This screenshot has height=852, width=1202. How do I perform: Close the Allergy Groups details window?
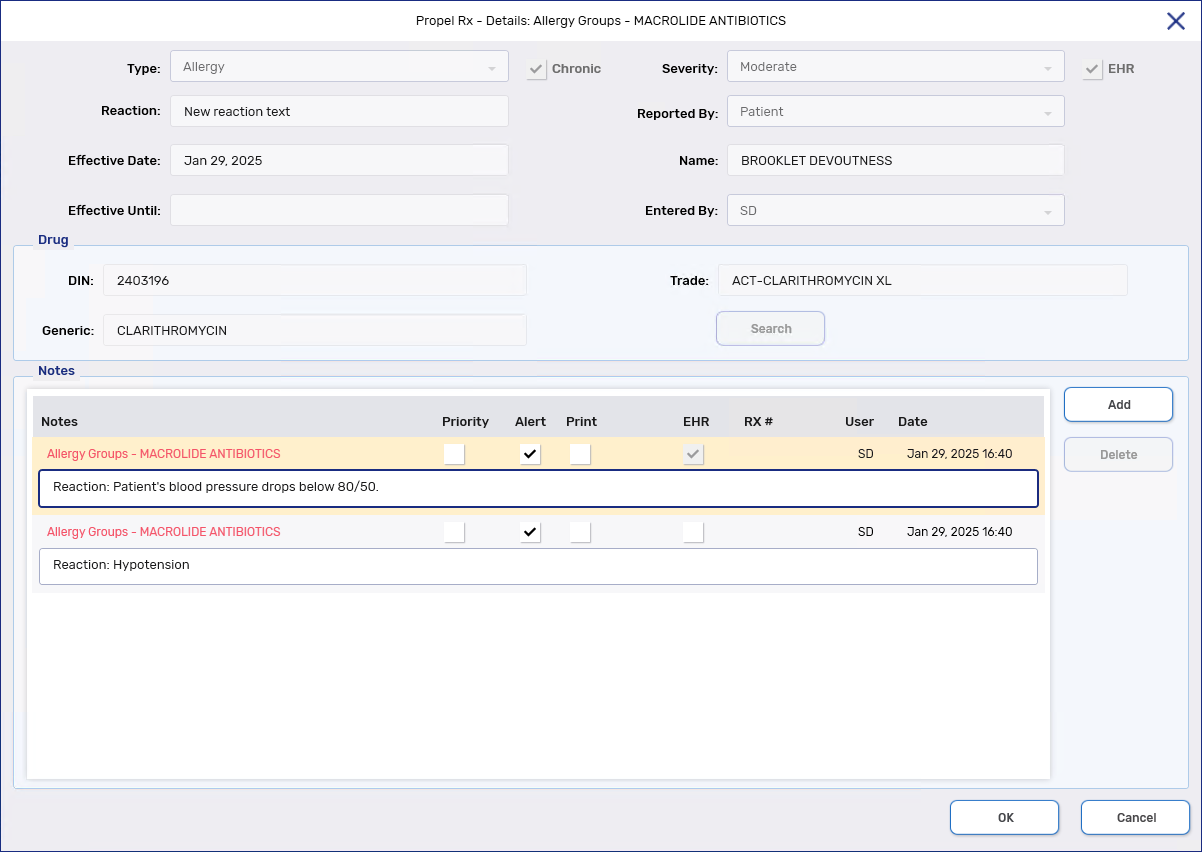tap(1176, 21)
